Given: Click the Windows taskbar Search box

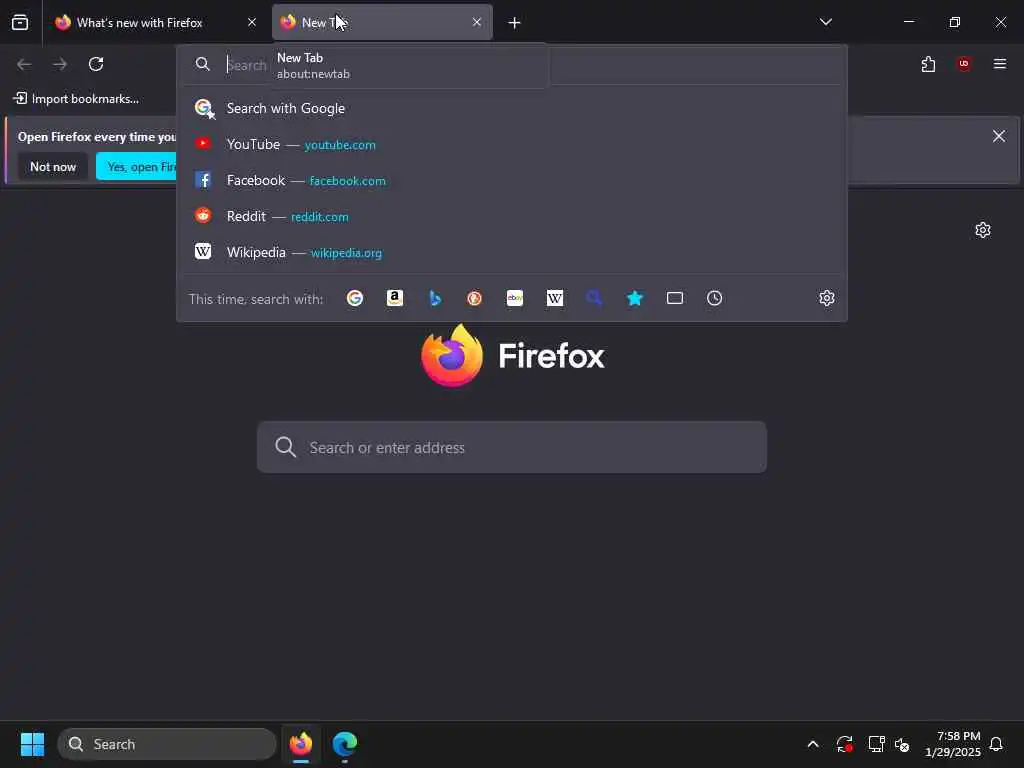Looking at the screenshot, I should click(167, 744).
